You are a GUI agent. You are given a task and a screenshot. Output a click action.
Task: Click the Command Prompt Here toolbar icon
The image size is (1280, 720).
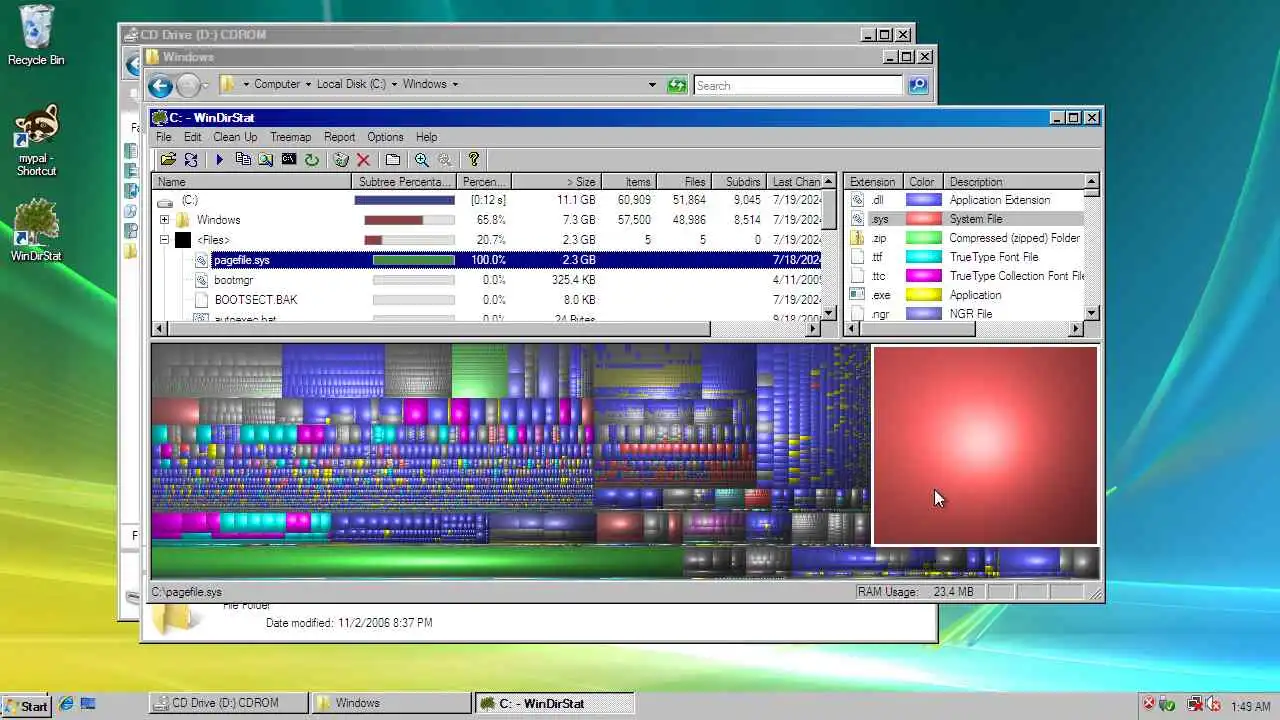click(x=289, y=159)
